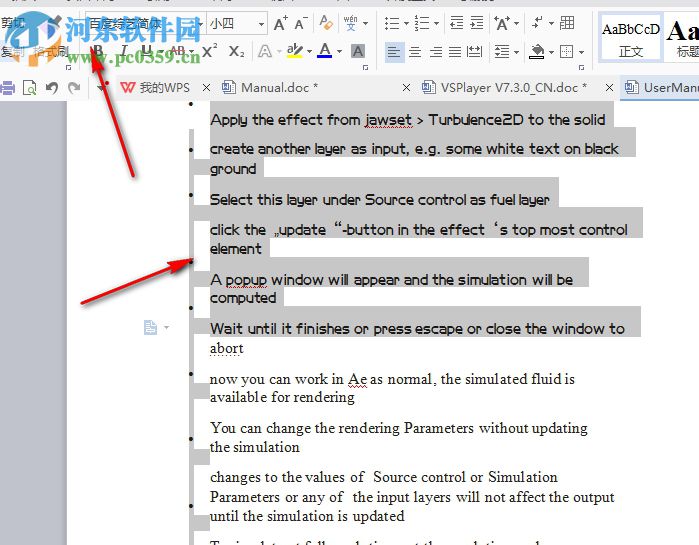Click the print icon in quick access

coord(7,87)
